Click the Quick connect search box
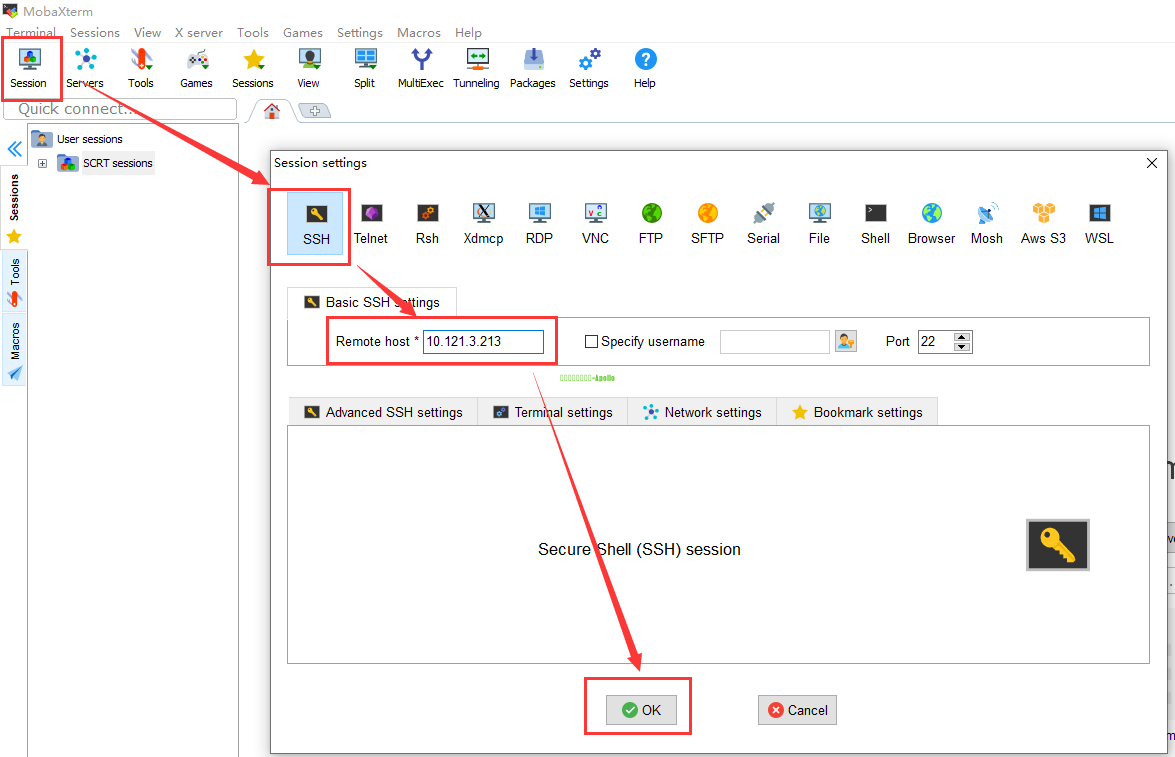1175x757 pixels. [x=120, y=109]
